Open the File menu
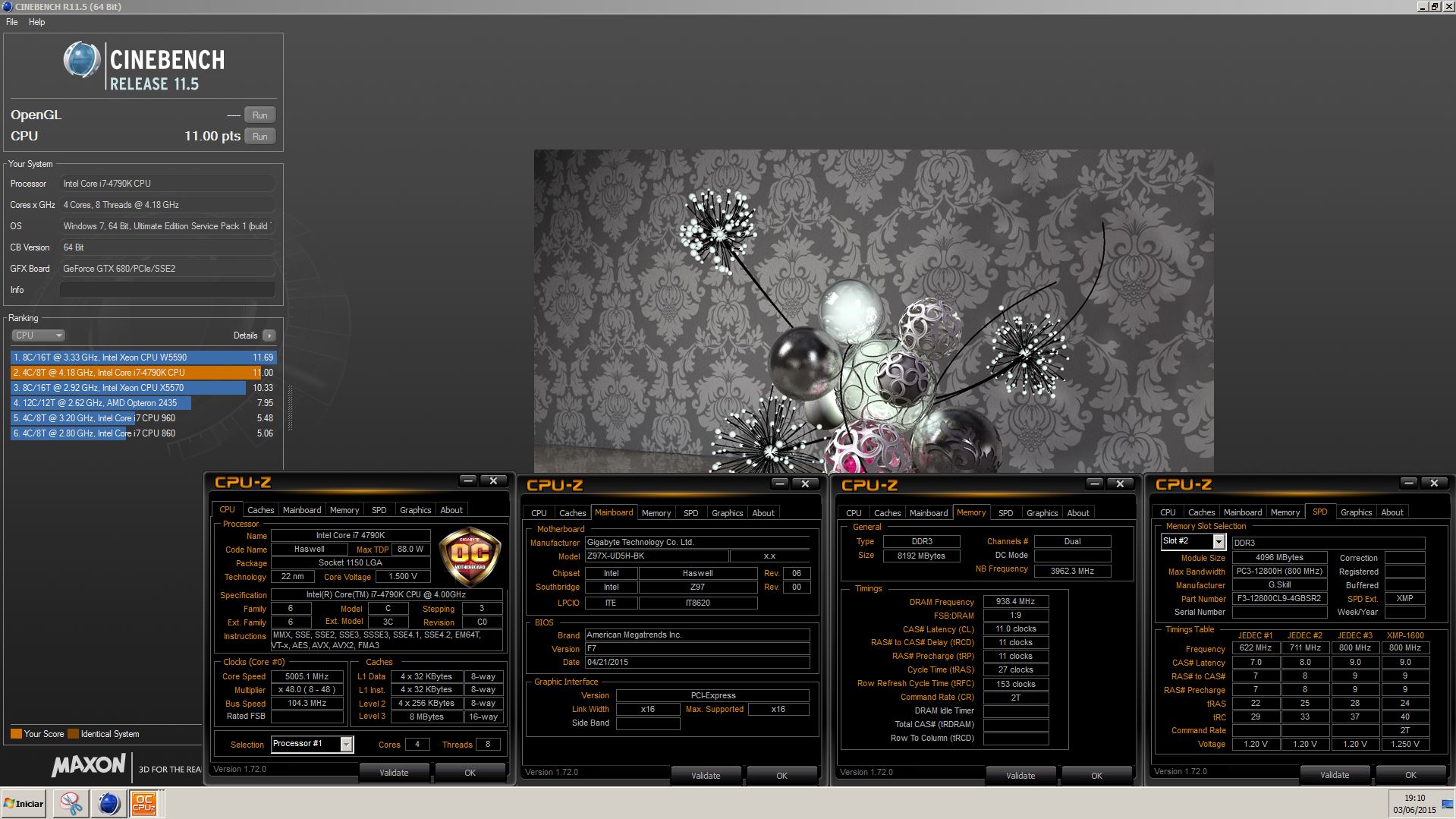Image resolution: width=1456 pixels, height=819 pixels. click(x=12, y=22)
